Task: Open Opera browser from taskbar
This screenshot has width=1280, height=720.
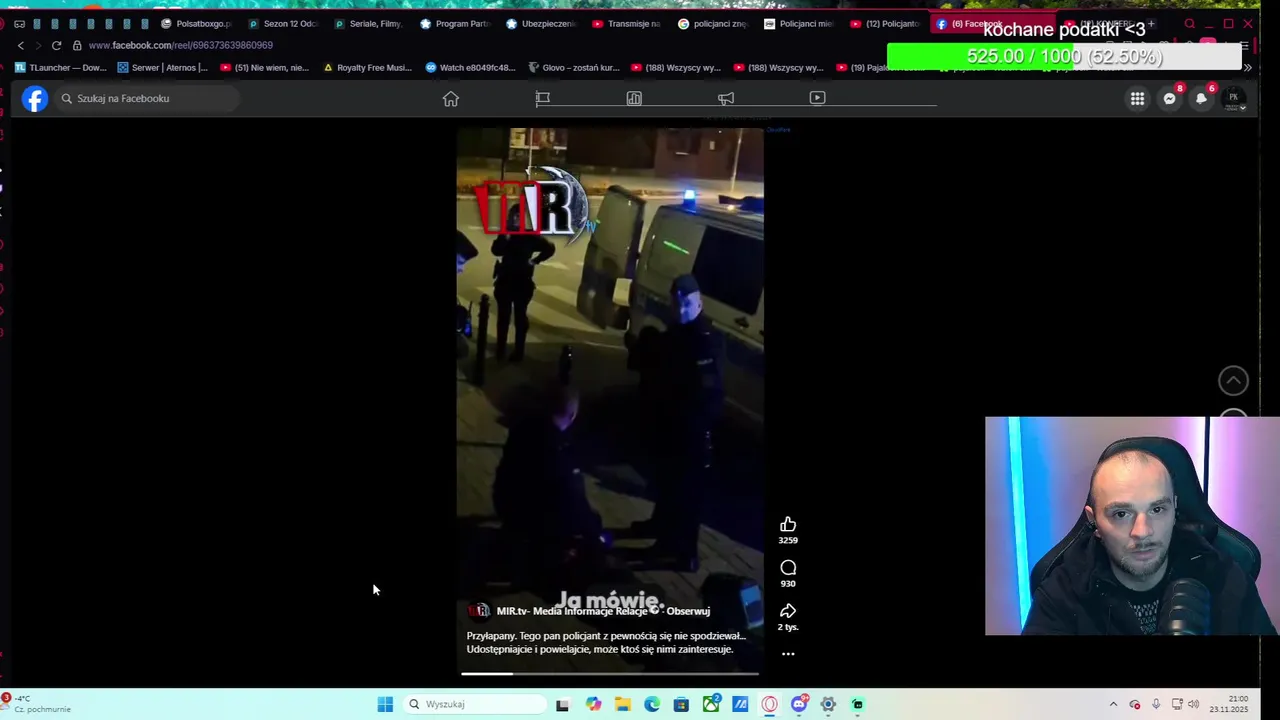Action: 769,704
